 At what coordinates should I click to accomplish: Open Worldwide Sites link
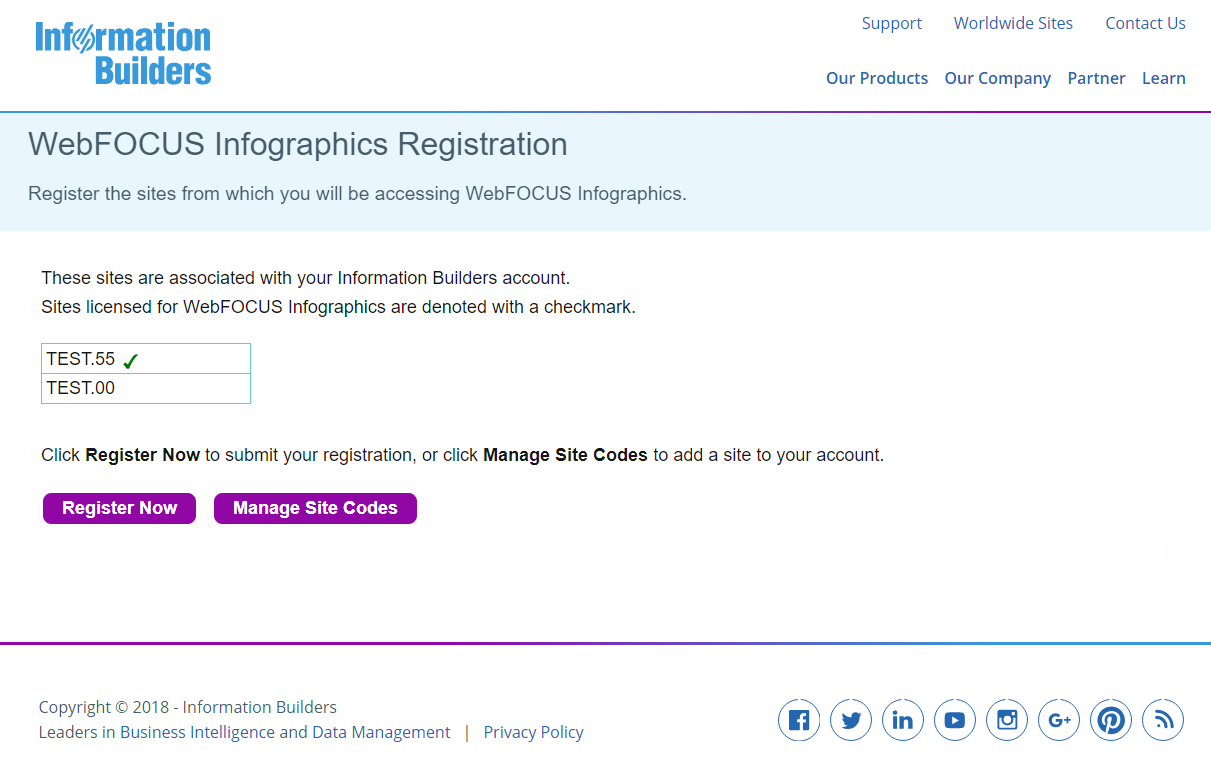pyautogui.click(x=1013, y=23)
